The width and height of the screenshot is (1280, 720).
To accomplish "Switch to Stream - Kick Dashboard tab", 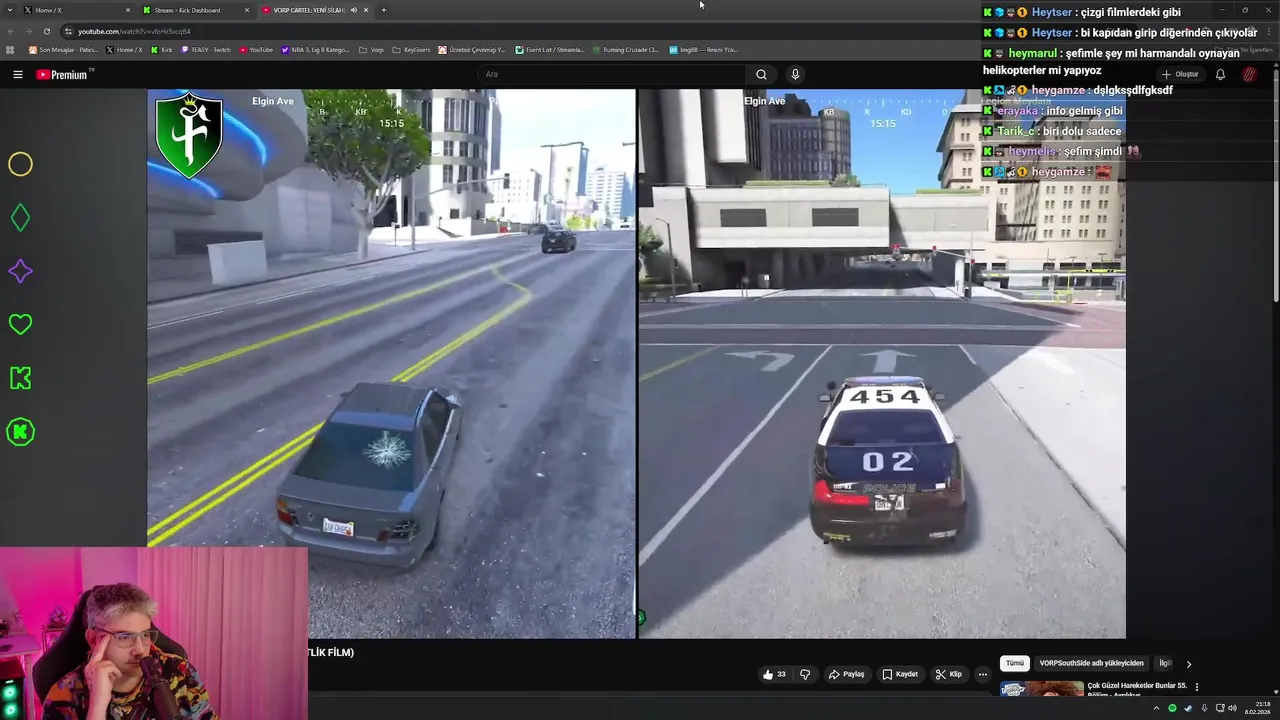I will pyautogui.click(x=195, y=10).
